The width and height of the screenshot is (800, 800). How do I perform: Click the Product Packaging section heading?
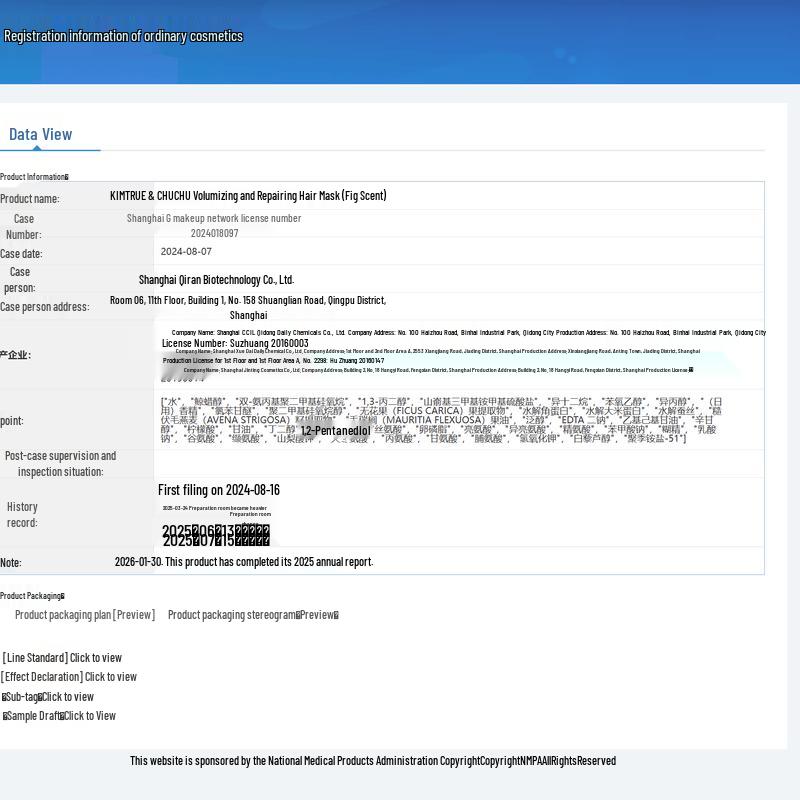(x=32, y=595)
